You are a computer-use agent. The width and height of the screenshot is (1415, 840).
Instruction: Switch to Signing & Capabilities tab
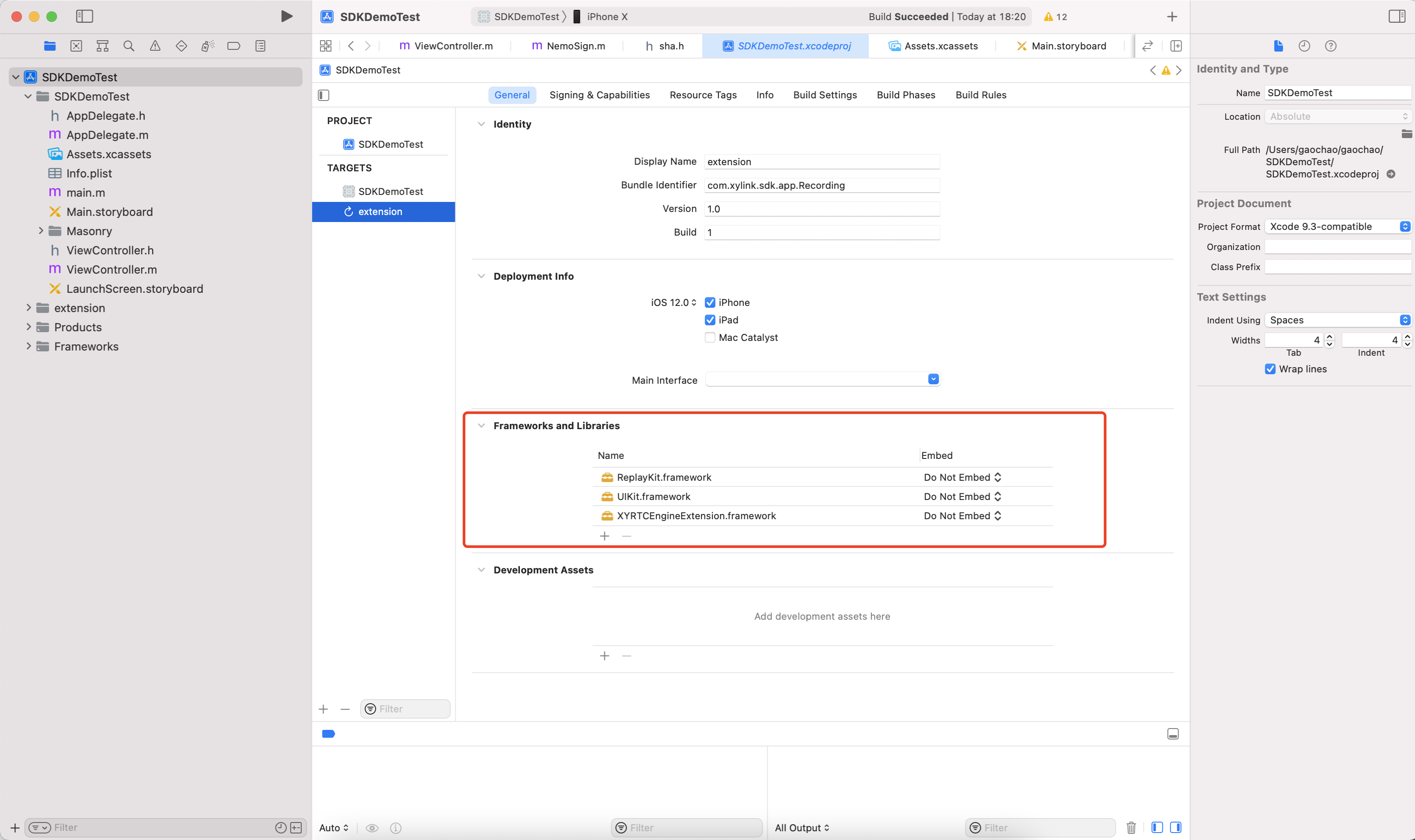599,95
